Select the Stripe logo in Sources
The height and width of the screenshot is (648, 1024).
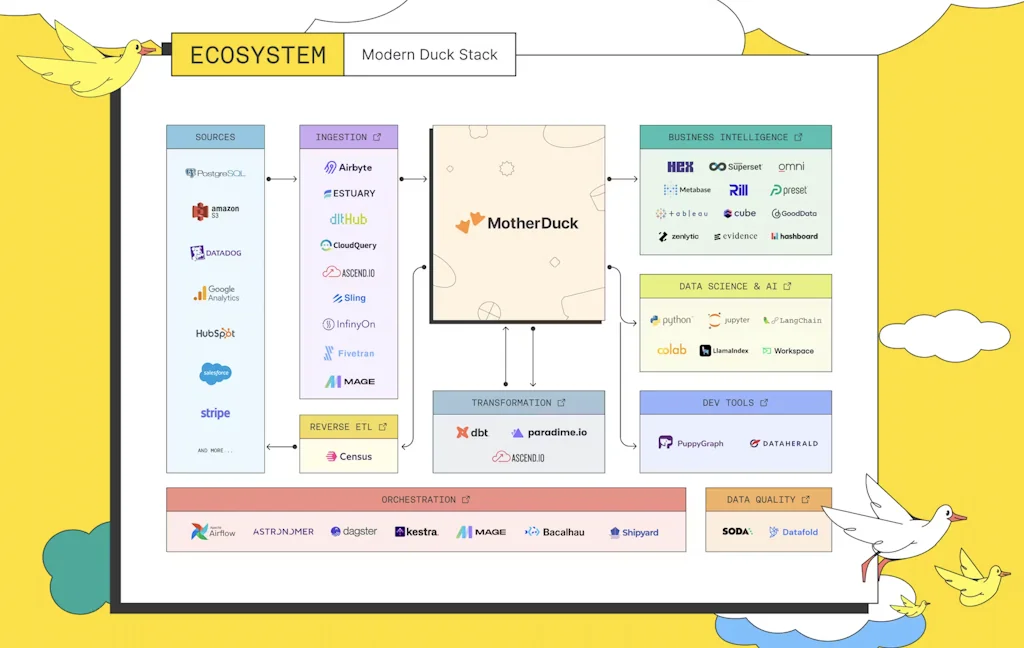tap(214, 412)
